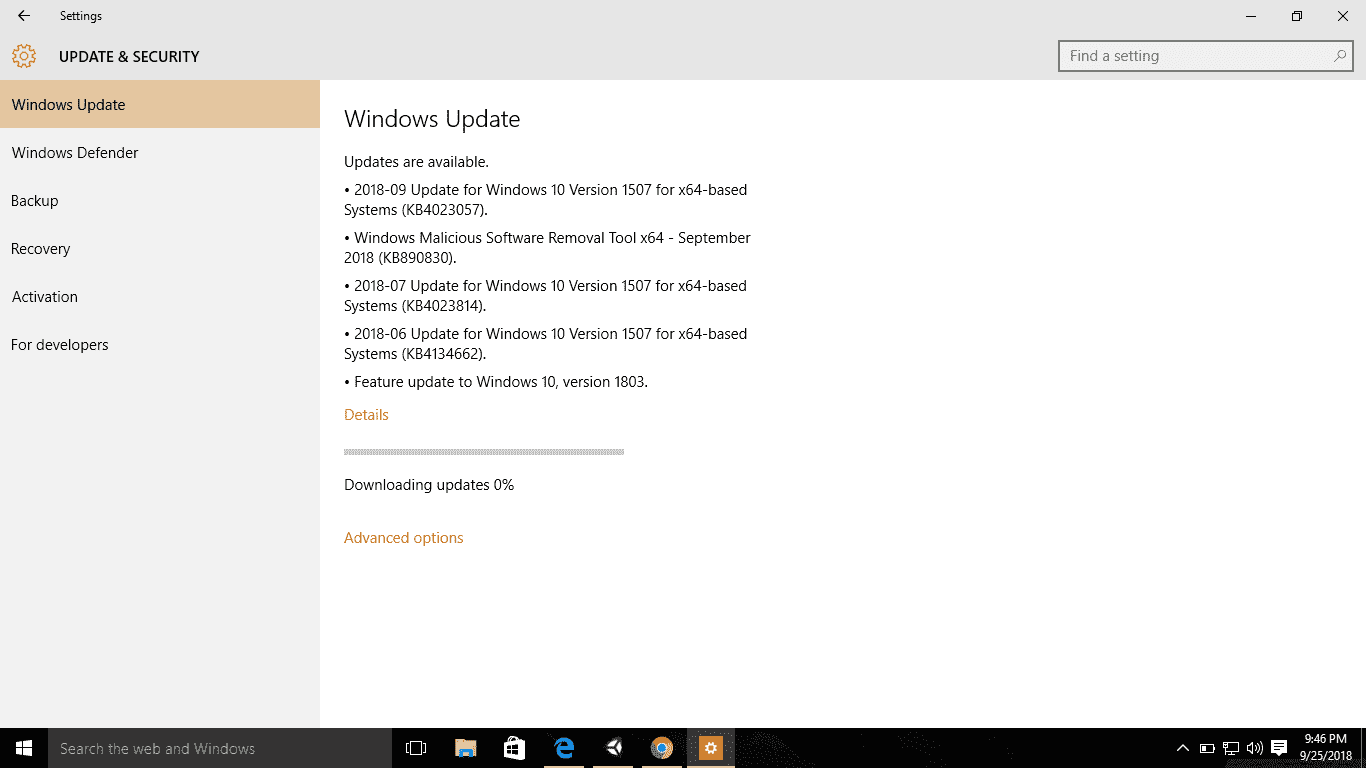Open Advanced options link
Screen dimensions: 1366x768
tap(404, 537)
